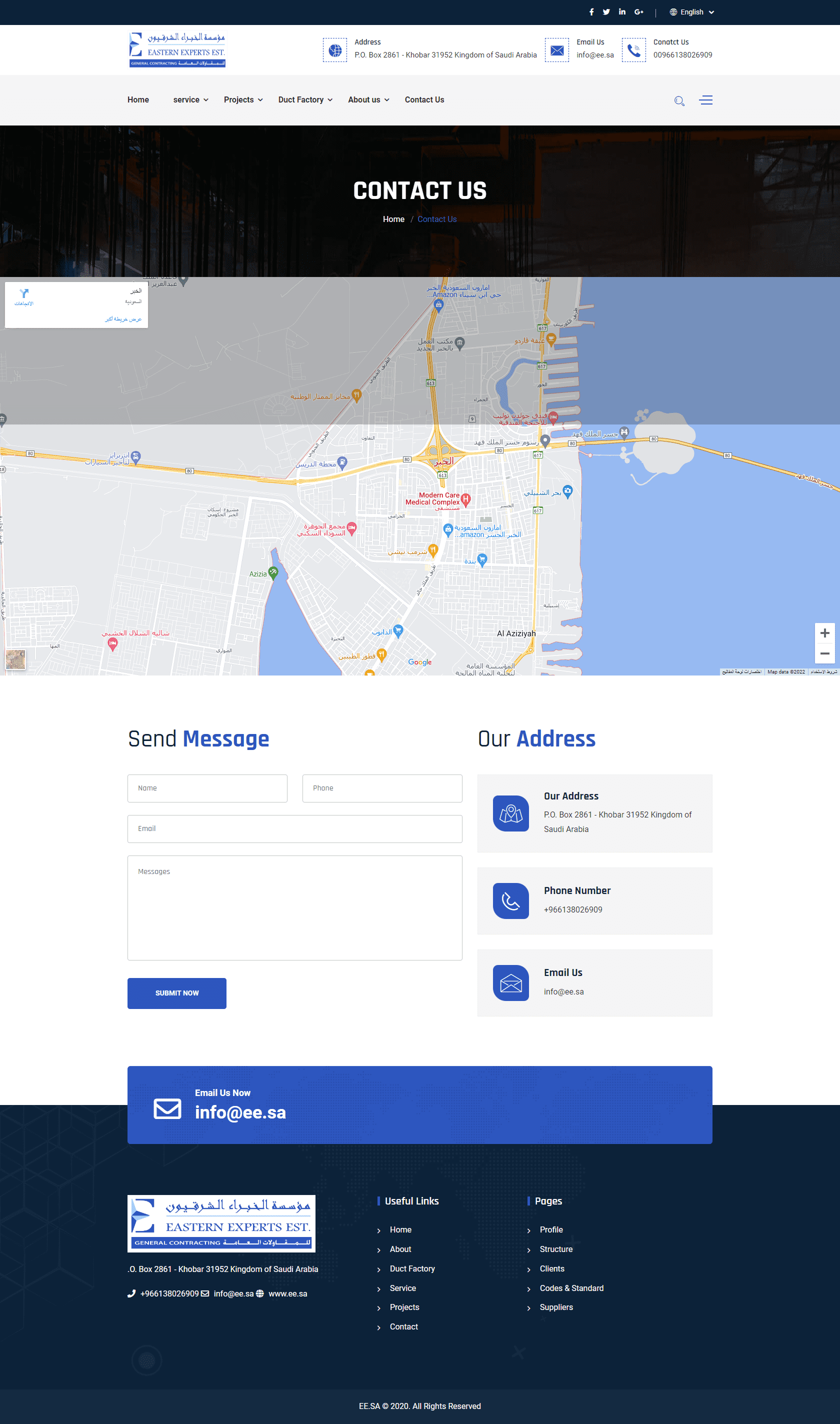Open the hamburger side menu icon
This screenshot has width=840, height=1424.
point(705,100)
